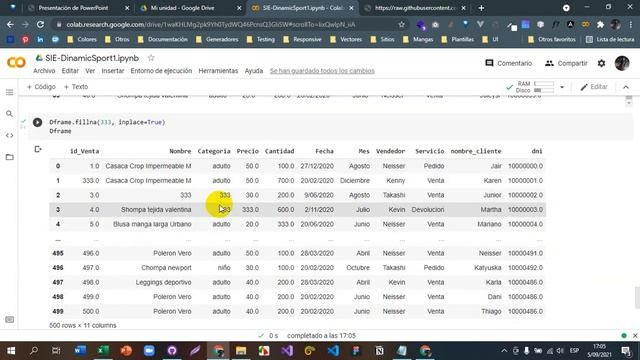Open PowerPoint from the taskbar
The height and width of the screenshot is (360, 640).
point(126,351)
